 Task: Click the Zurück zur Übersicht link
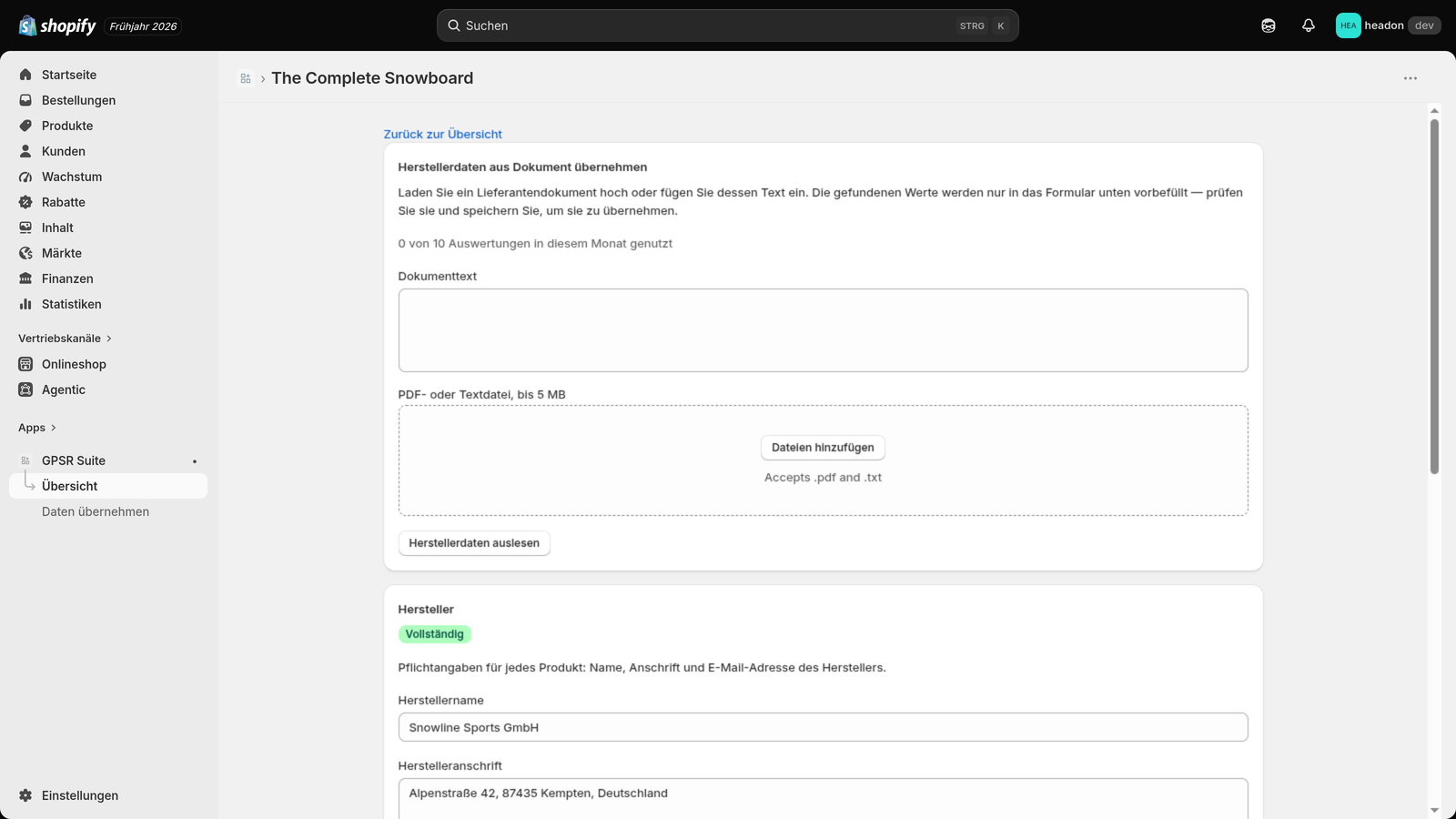tap(442, 134)
